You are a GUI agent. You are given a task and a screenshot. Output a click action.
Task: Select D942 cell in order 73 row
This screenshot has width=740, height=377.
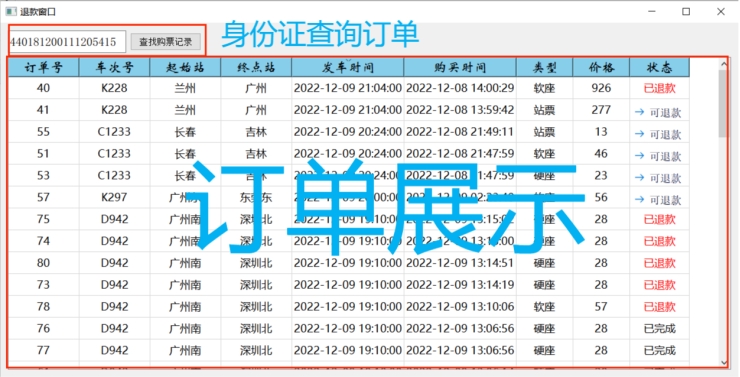[114, 285]
